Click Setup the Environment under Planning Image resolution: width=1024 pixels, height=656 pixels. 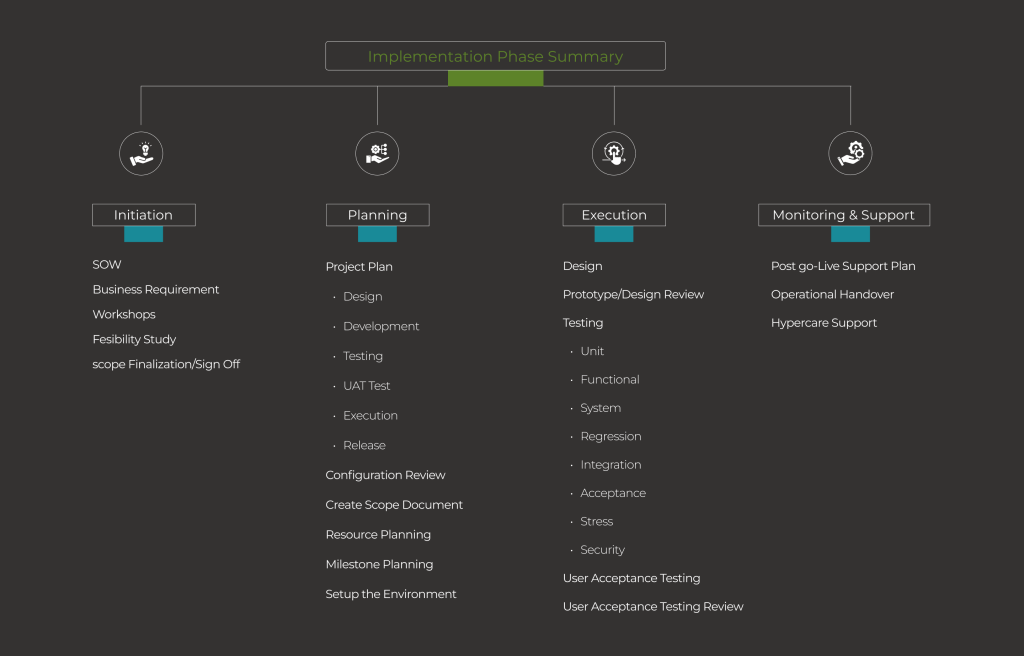(x=390, y=593)
